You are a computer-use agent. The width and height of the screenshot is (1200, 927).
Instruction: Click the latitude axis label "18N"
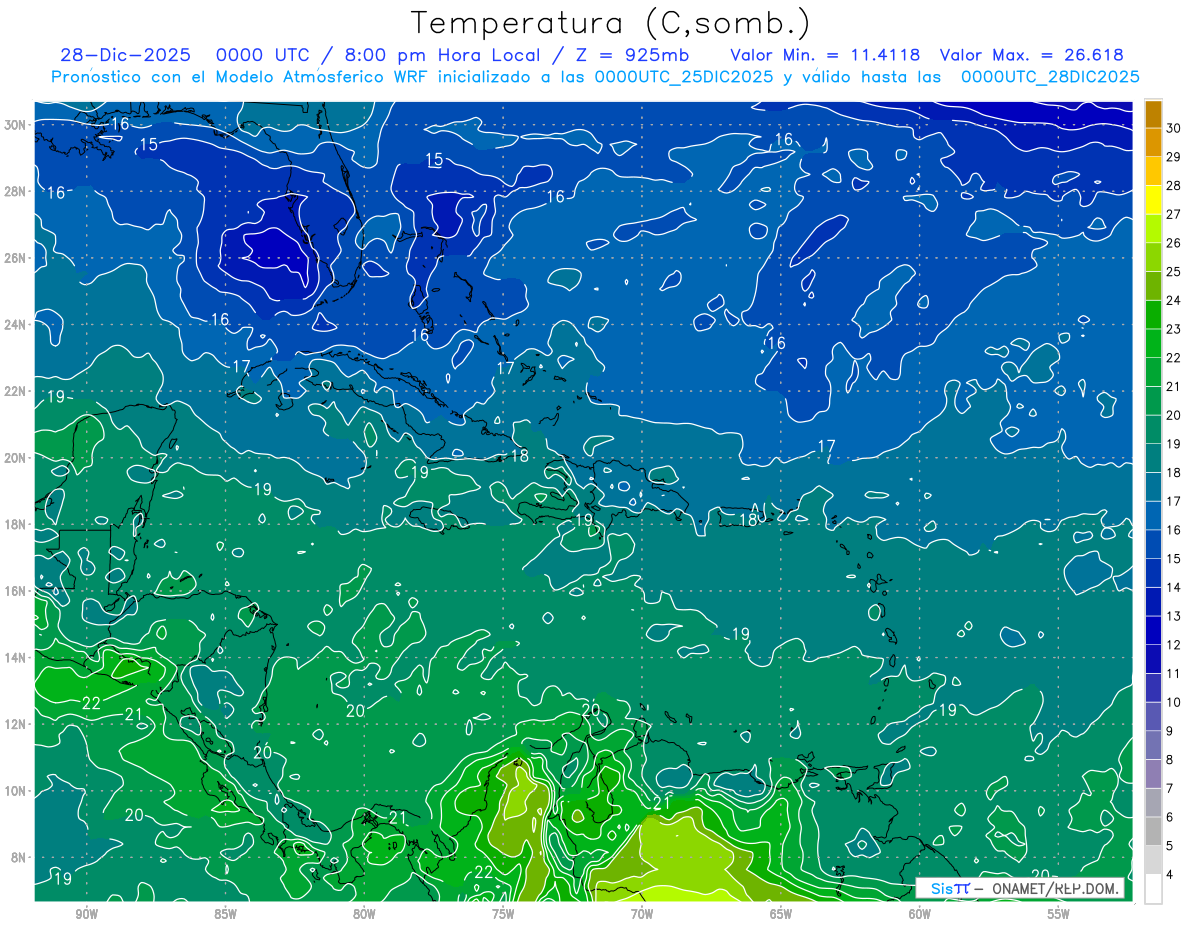click(17, 524)
